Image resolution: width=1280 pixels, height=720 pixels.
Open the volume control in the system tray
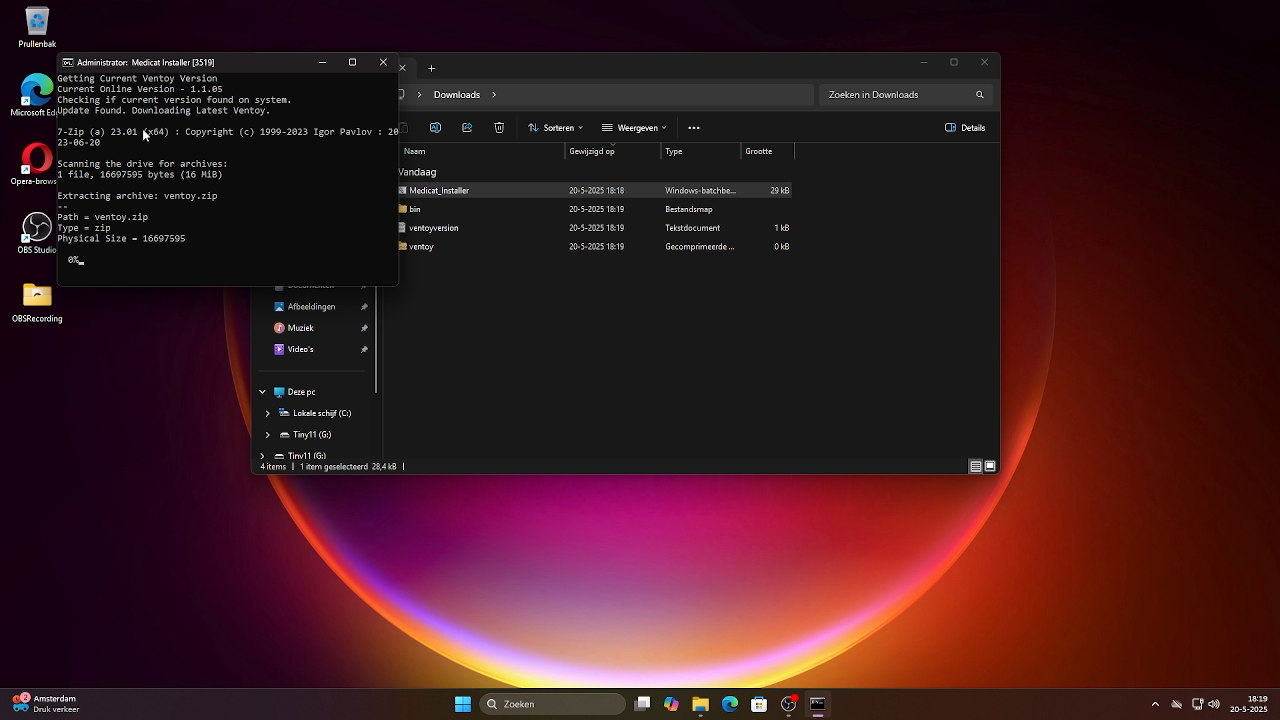pos(1214,704)
